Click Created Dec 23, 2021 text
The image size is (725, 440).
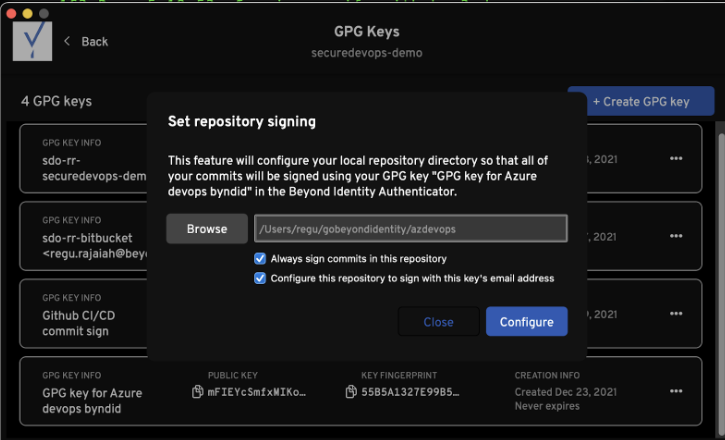pyautogui.click(x=565, y=392)
